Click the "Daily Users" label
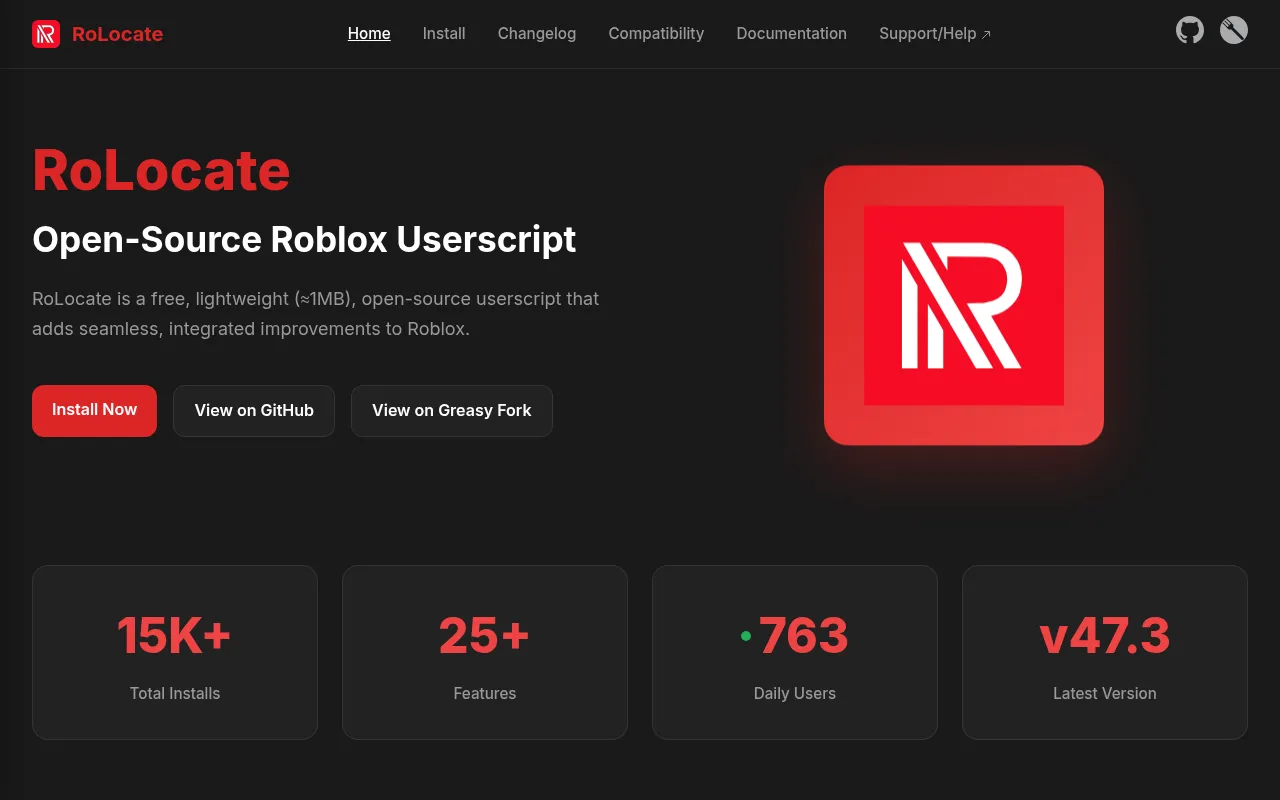Viewport: 1280px width, 800px height. (795, 693)
